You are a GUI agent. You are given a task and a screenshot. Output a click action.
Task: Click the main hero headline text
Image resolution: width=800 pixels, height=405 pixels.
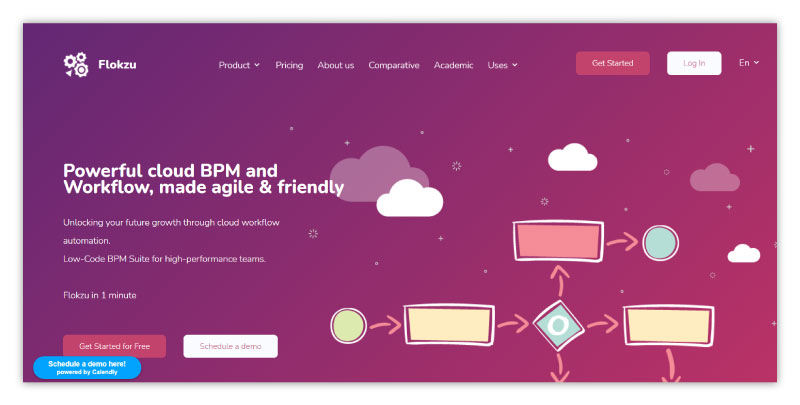tap(204, 179)
